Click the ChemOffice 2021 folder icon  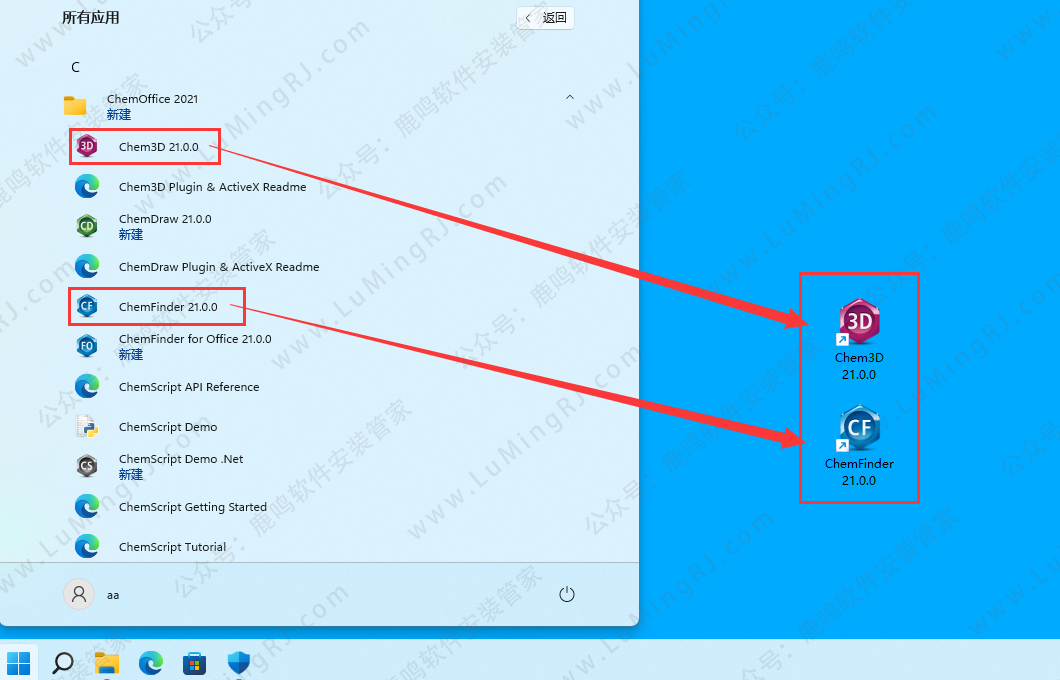(x=75, y=105)
